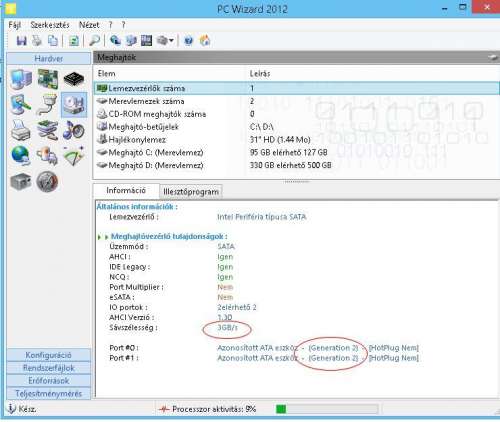Click the gray tools toolbar icon
The image size is (500, 422).
(x=162, y=41)
